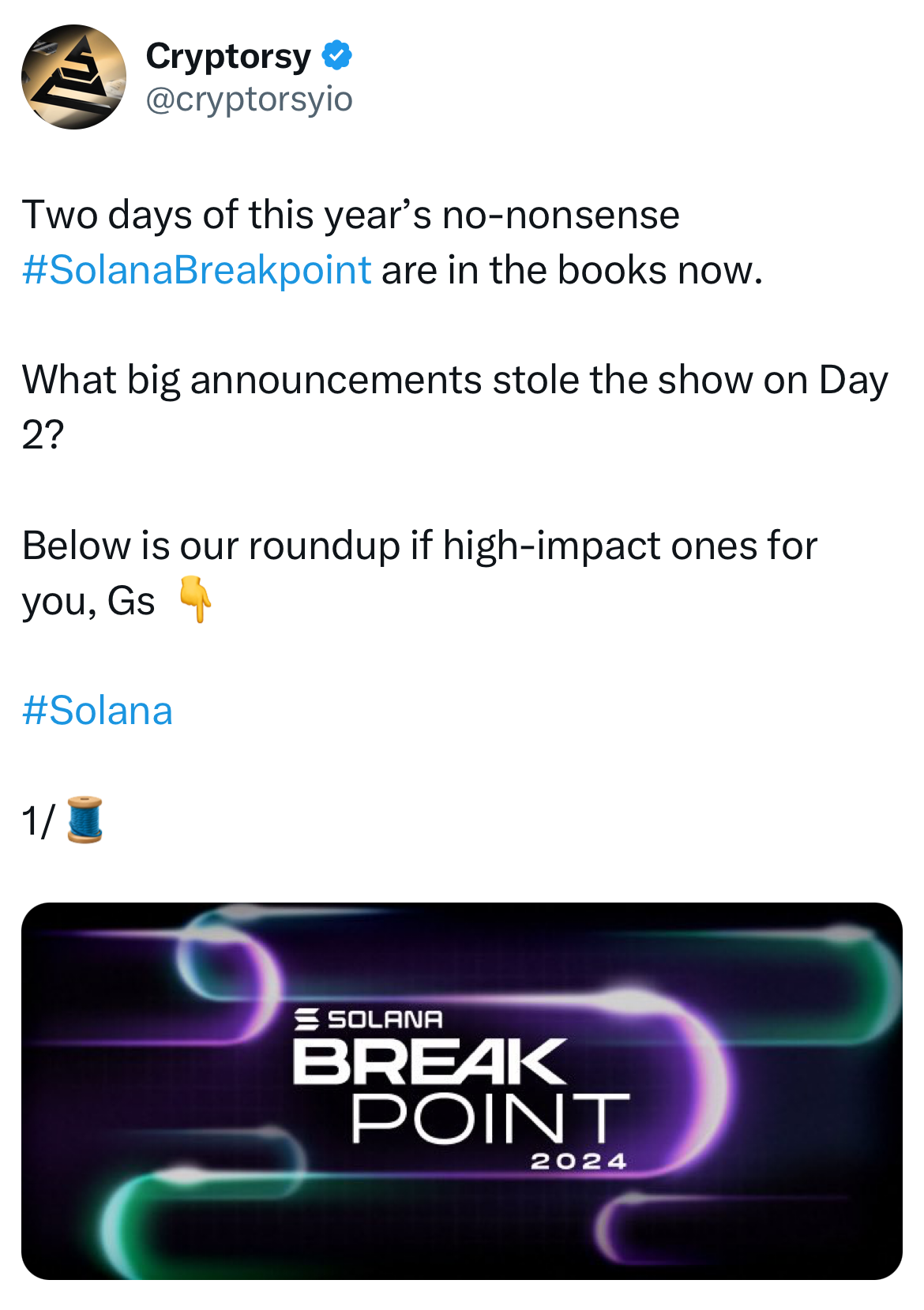Click the "What big announcements" sentence

(454, 381)
